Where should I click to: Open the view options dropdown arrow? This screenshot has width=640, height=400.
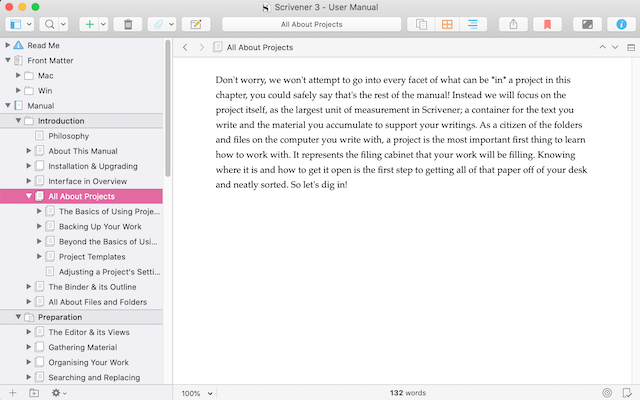click(x=29, y=24)
